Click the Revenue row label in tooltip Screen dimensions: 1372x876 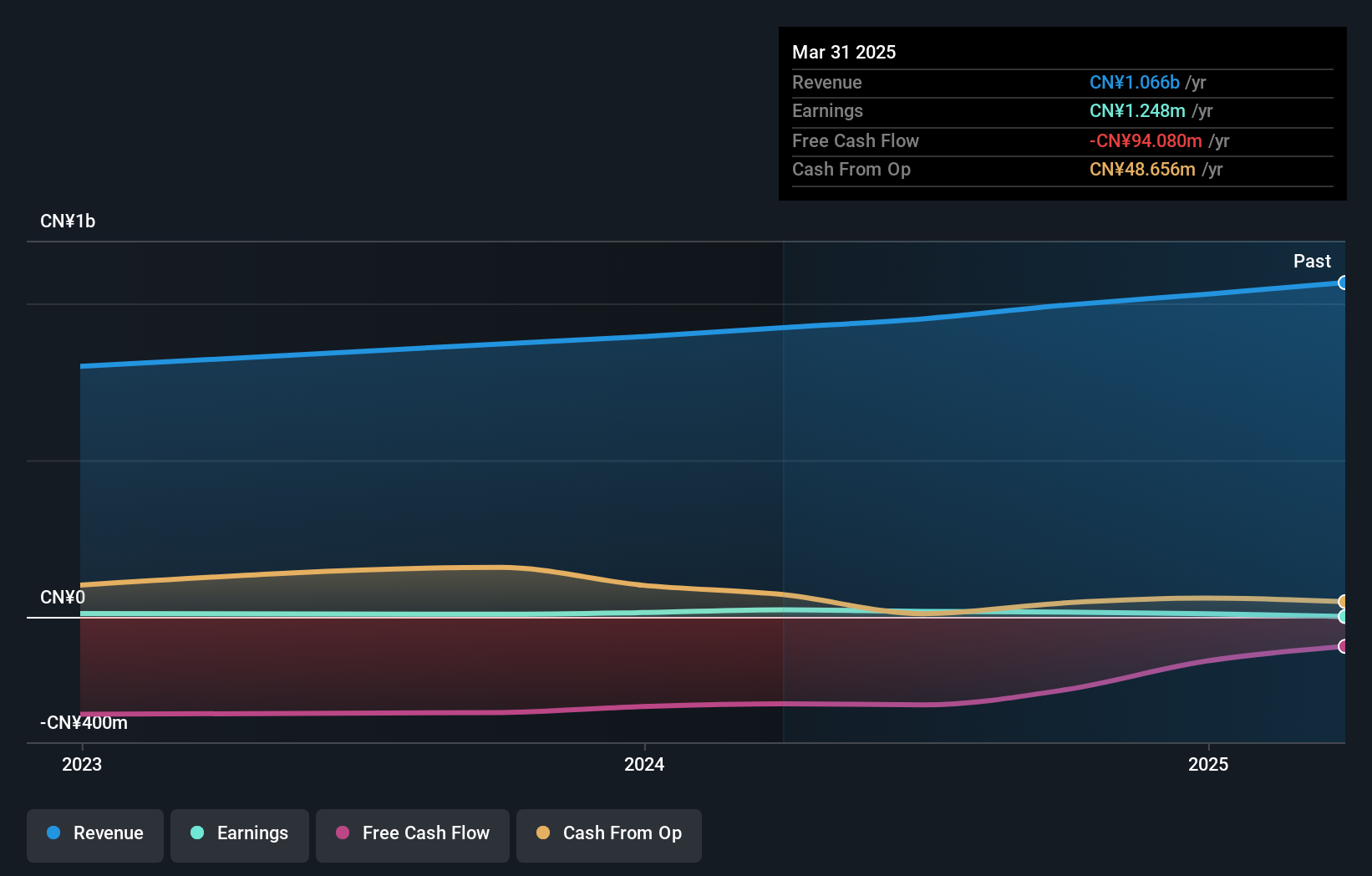click(826, 83)
